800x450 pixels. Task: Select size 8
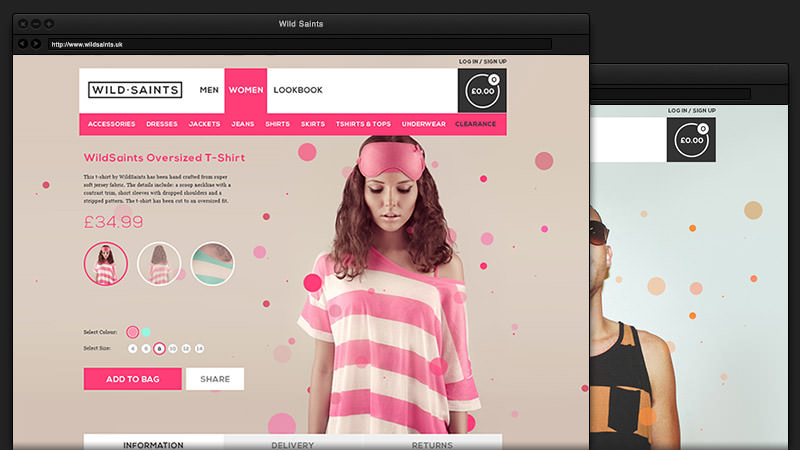pyautogui.click(x=159, y=348)
